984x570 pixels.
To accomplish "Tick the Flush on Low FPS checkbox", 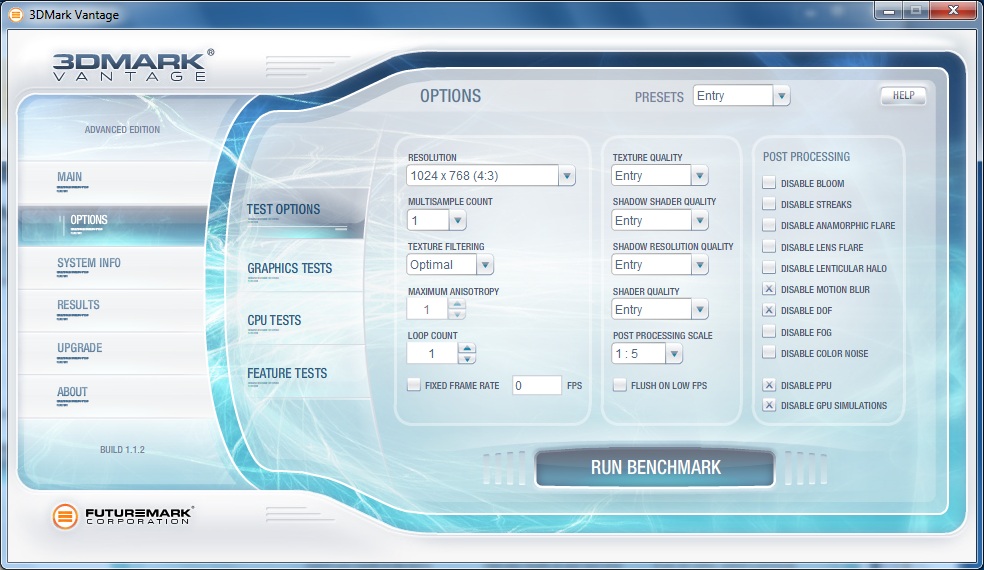I will click(x=620, y=385).
